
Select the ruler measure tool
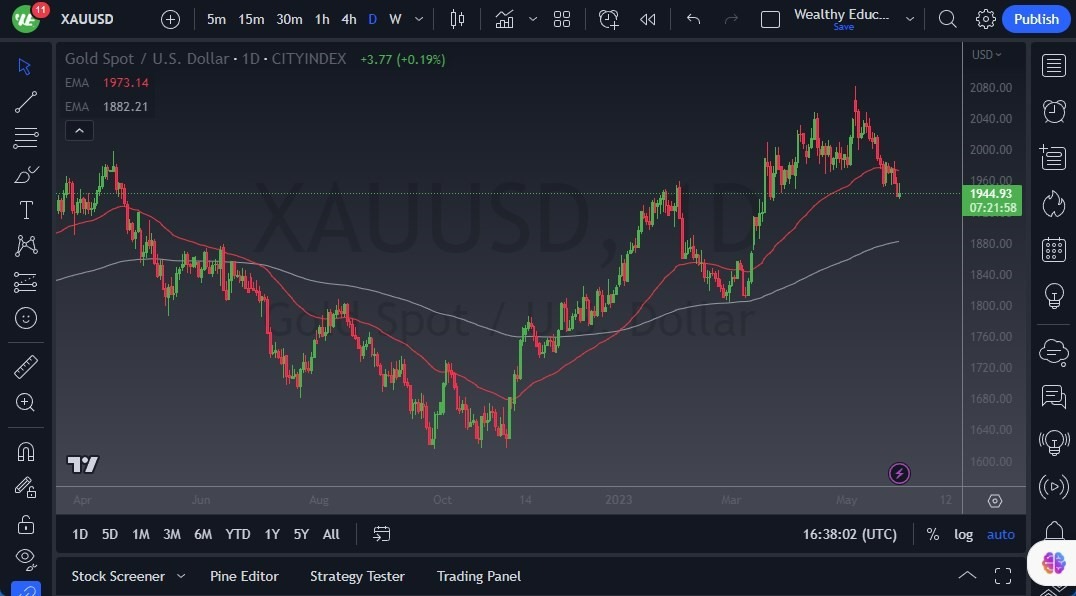25,367
